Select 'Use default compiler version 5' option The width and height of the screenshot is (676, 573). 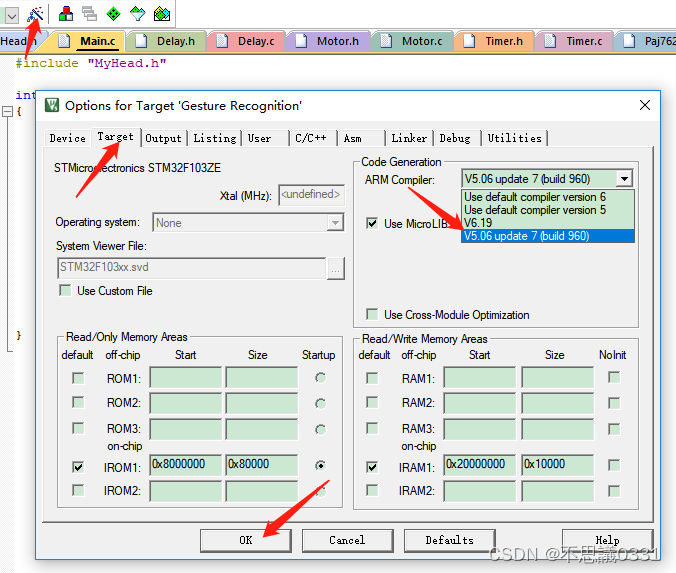[x=548, y=210]
